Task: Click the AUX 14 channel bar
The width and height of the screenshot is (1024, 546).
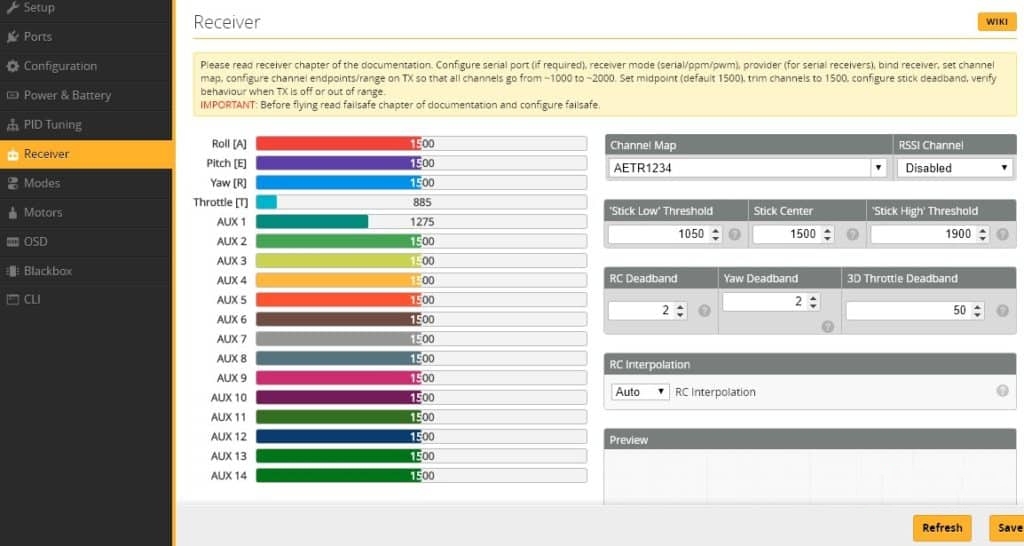Action: 421,475
